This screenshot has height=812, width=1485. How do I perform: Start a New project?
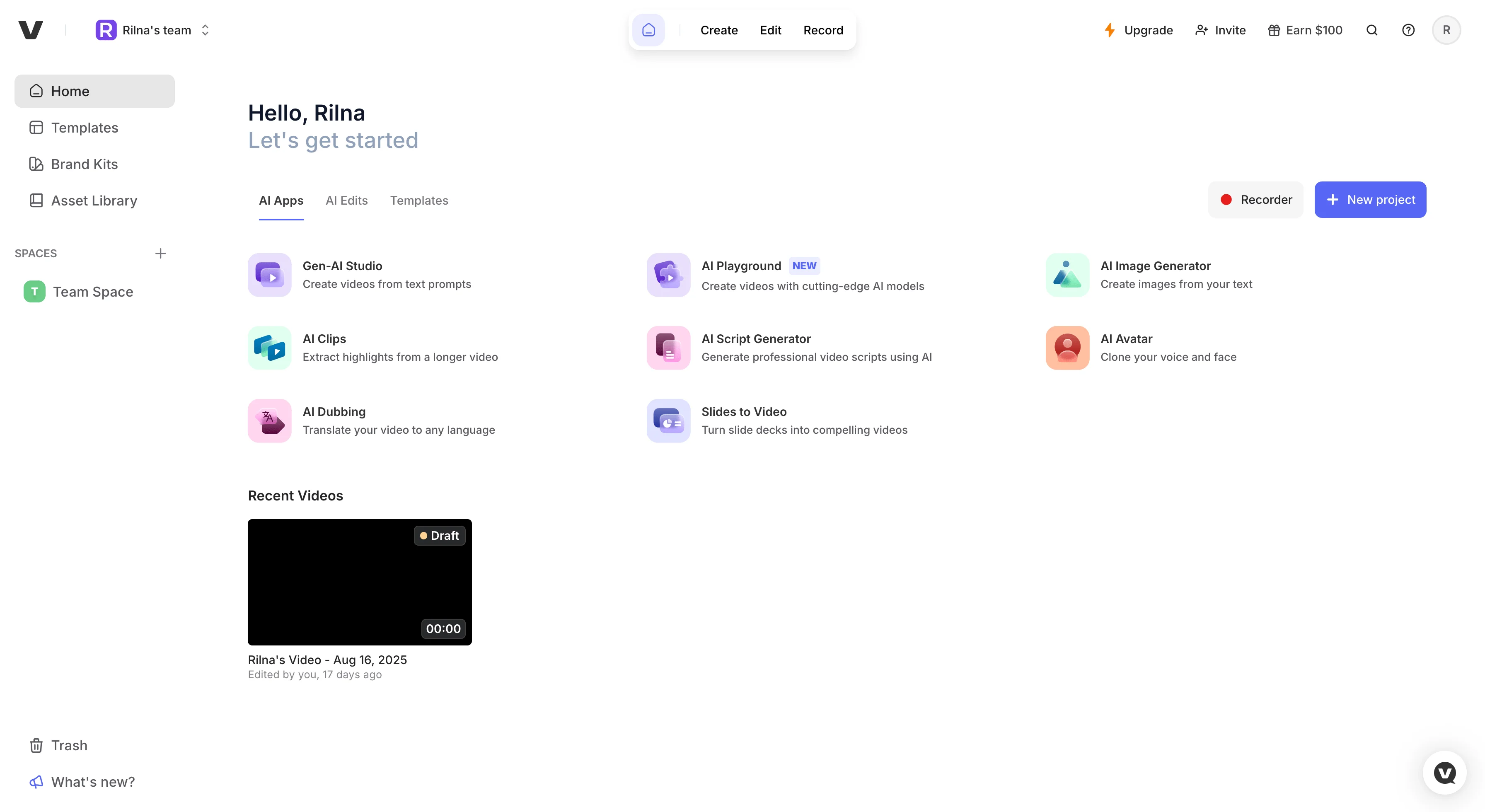1370,199
